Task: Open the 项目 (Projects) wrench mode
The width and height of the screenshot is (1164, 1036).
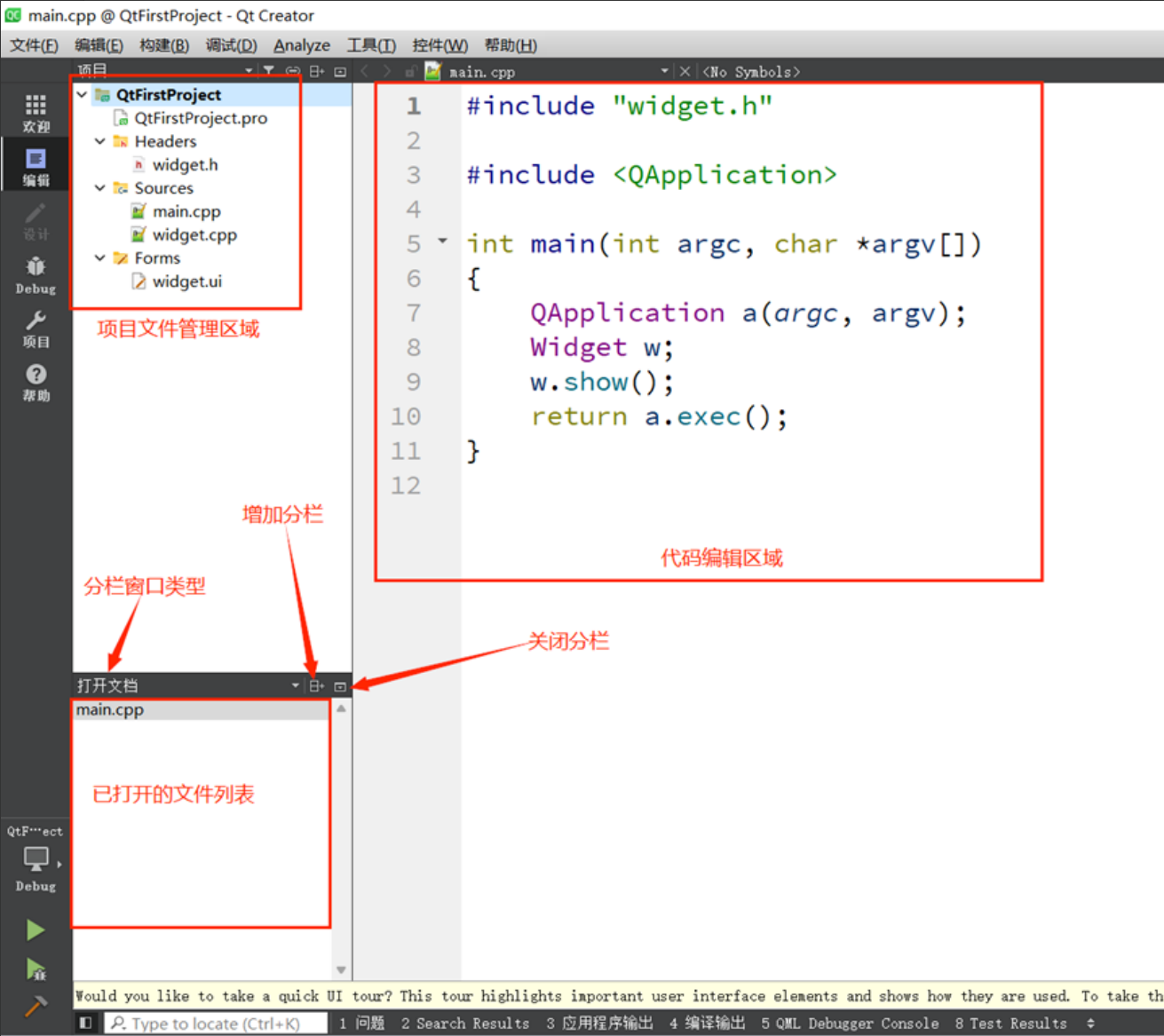Action: tap(36, 328)
